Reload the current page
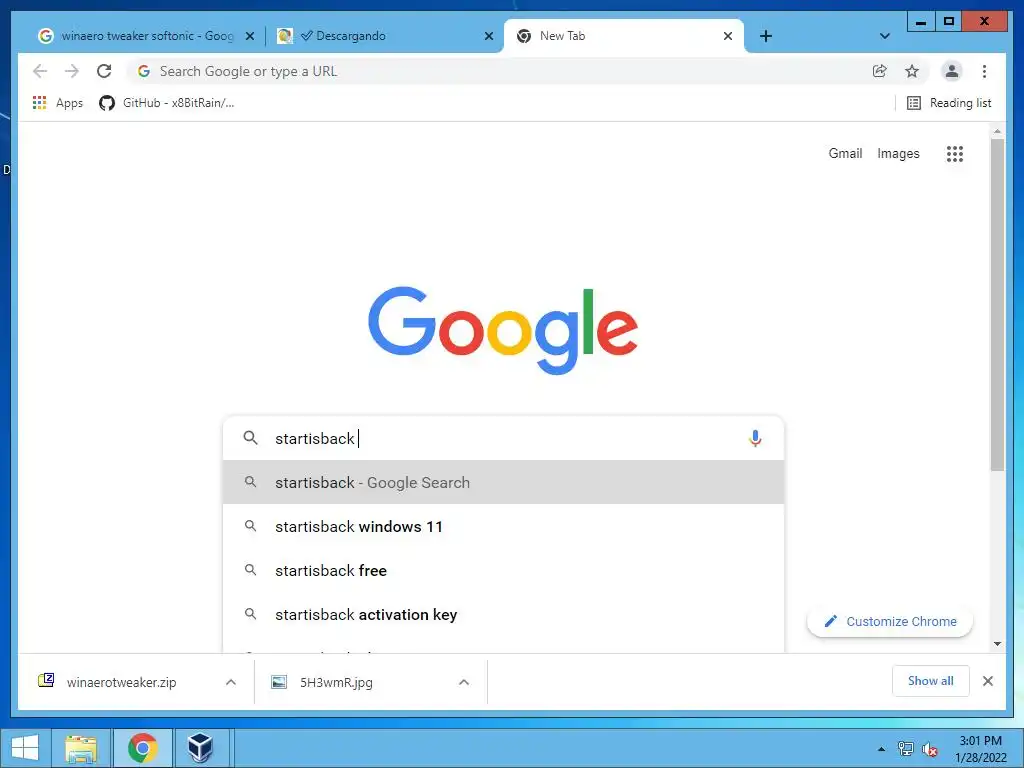The height and width of the screenshot is (768, 1024). click(104, 71)
